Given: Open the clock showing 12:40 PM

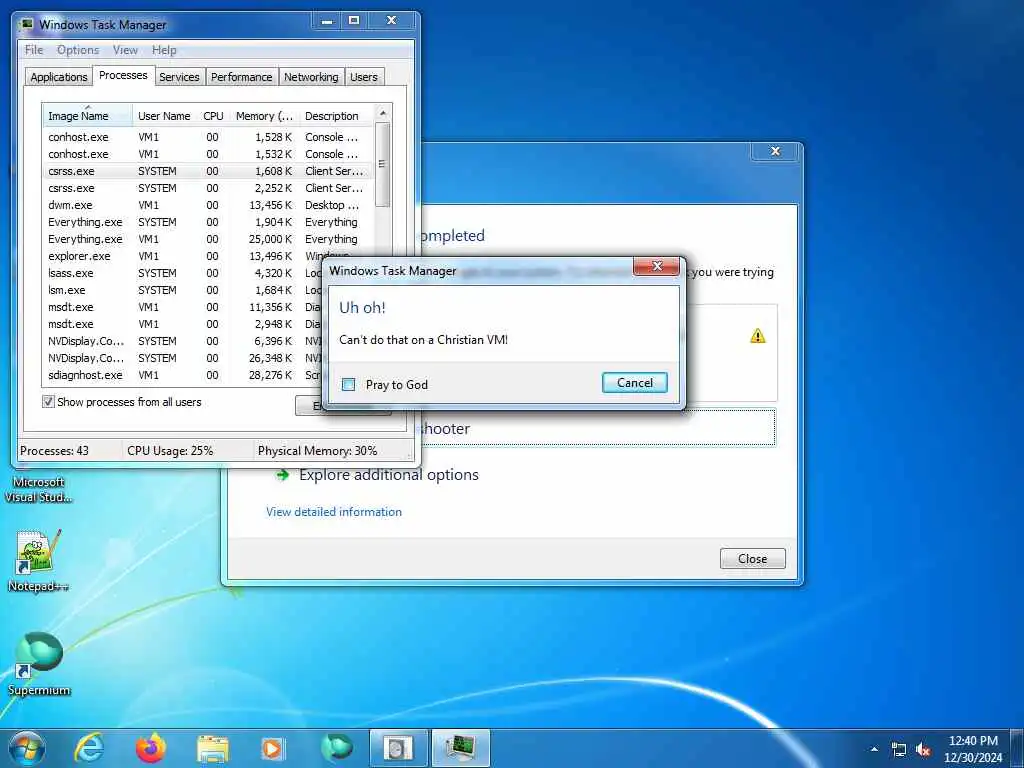Looking at the screenshot, I should tap(973, 749).
